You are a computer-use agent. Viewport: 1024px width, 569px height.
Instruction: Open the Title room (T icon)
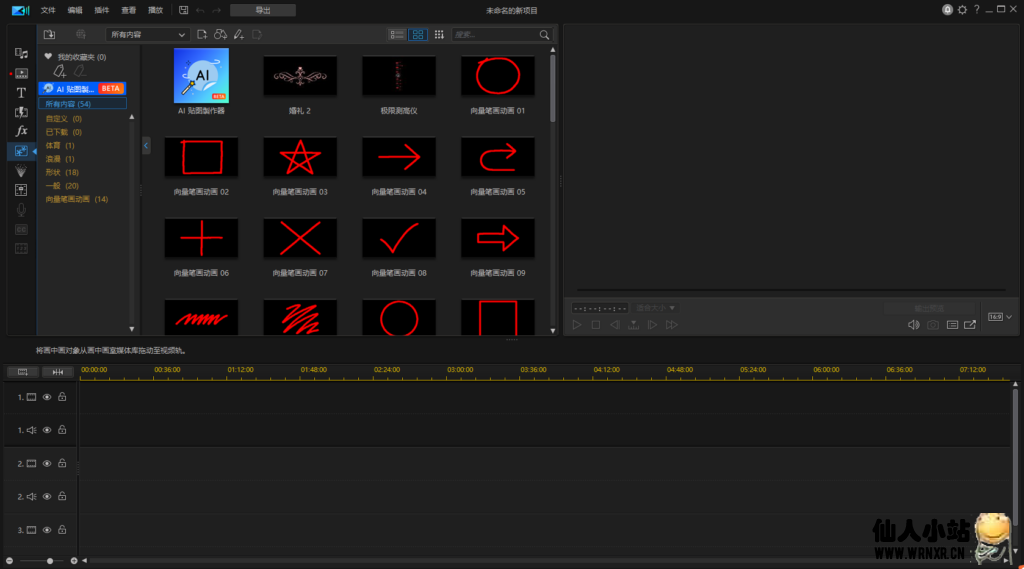coord(21,92)
